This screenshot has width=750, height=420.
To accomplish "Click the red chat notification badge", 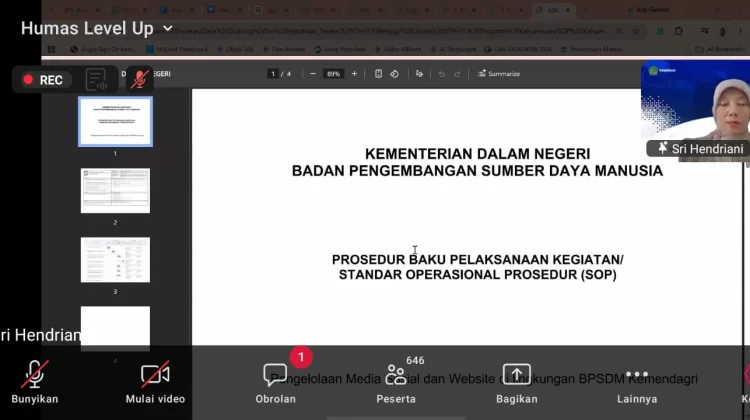I will [301, 357].
